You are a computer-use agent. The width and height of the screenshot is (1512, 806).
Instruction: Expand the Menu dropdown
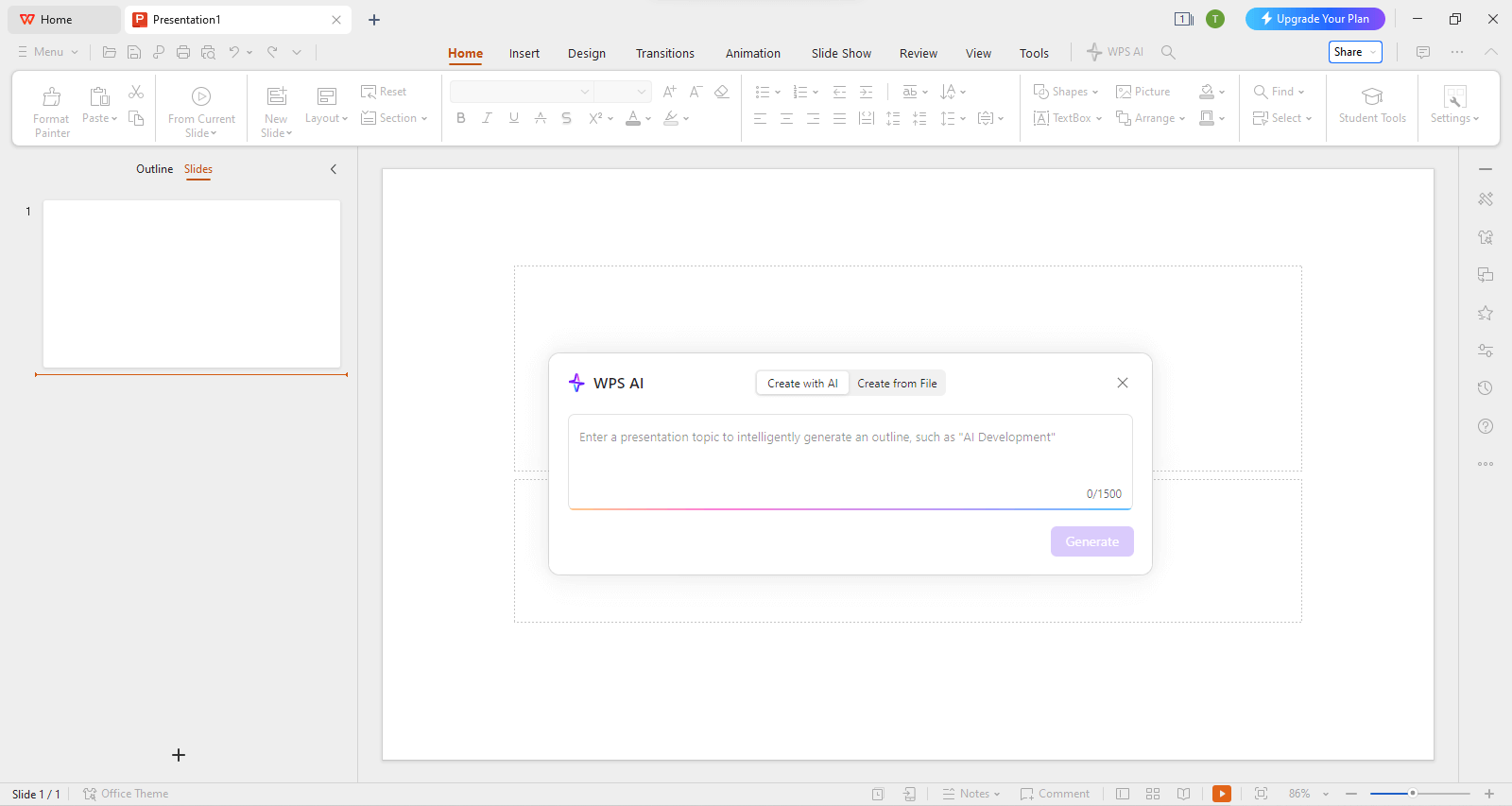(x=48, y=52)
